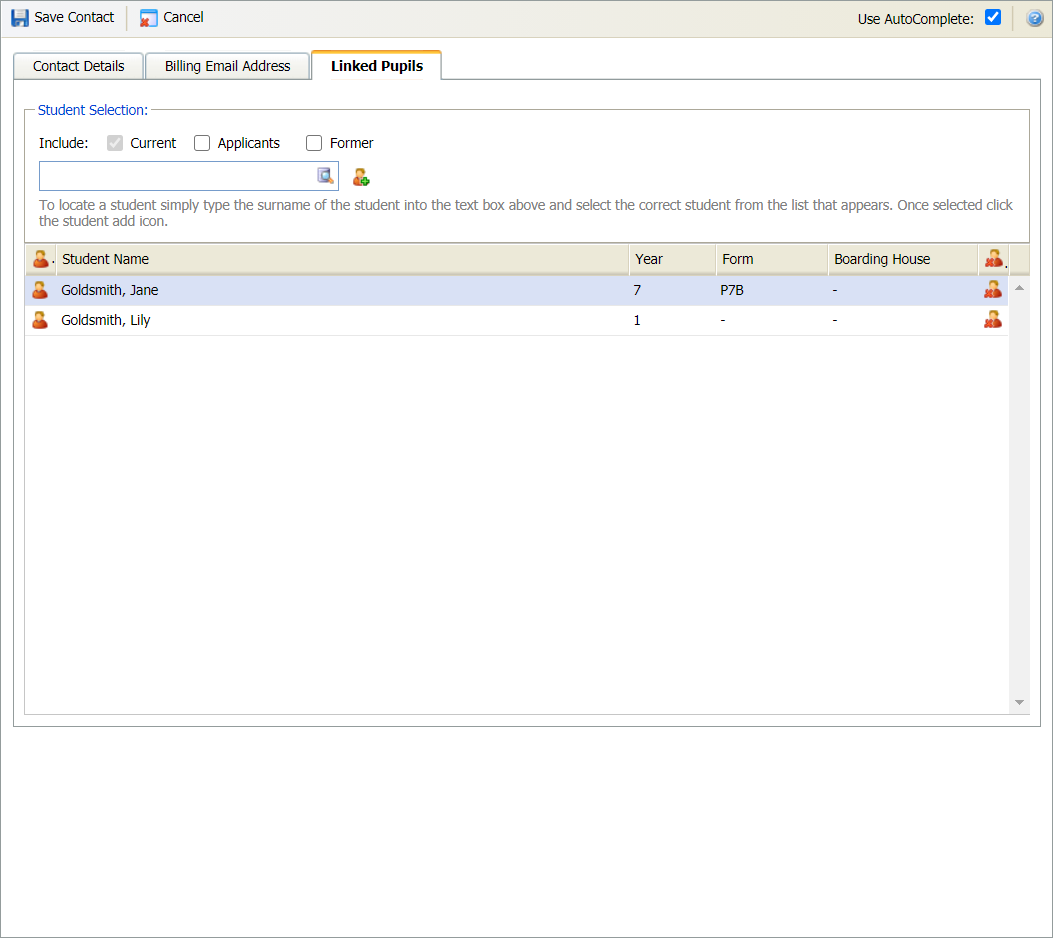Click the Boarding House column header

(x=900, y=259)
